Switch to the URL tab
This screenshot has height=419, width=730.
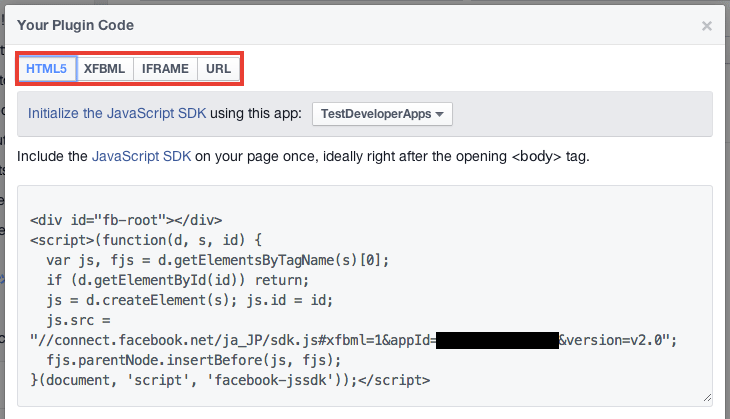pos(218,69)
